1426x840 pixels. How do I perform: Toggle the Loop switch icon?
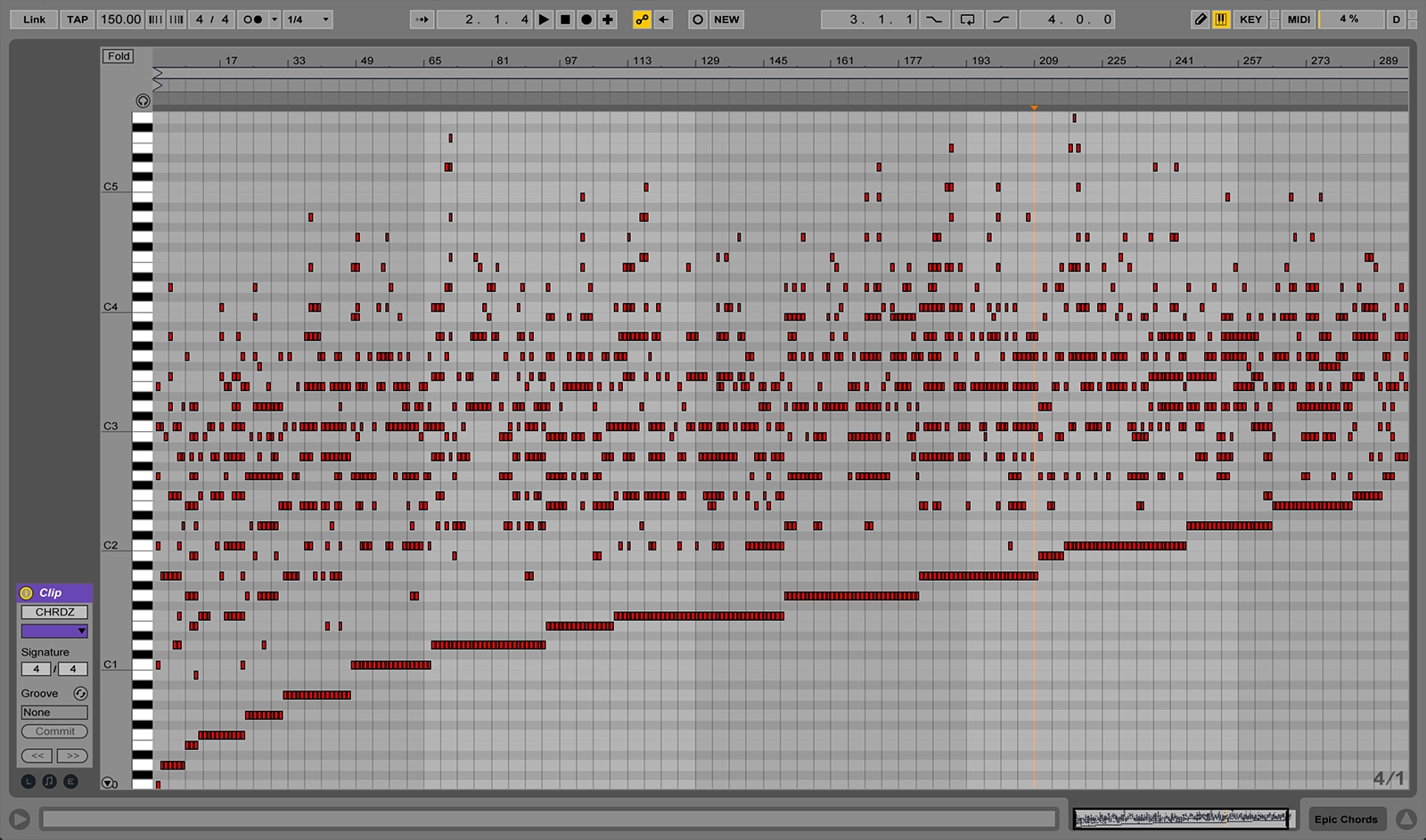click(967, 20)
